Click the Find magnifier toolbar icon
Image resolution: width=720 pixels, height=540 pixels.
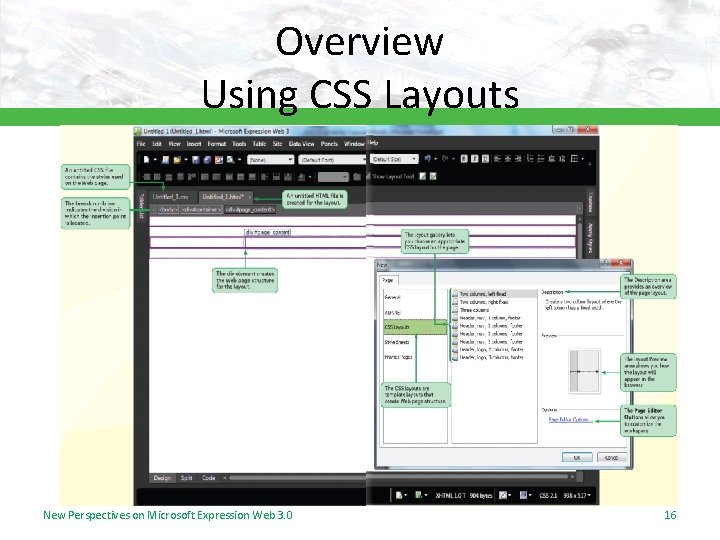coord(230,159)
